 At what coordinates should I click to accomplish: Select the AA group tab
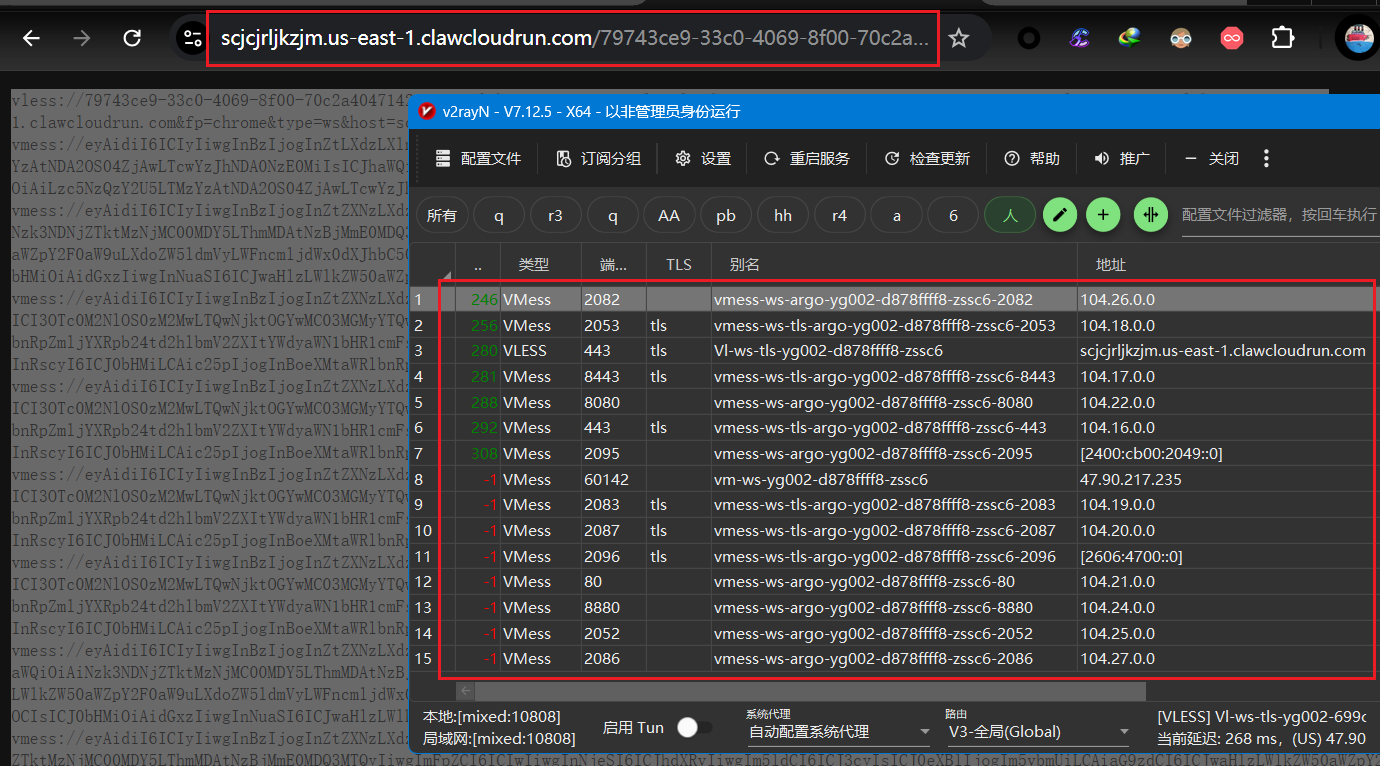pos(669,215)
